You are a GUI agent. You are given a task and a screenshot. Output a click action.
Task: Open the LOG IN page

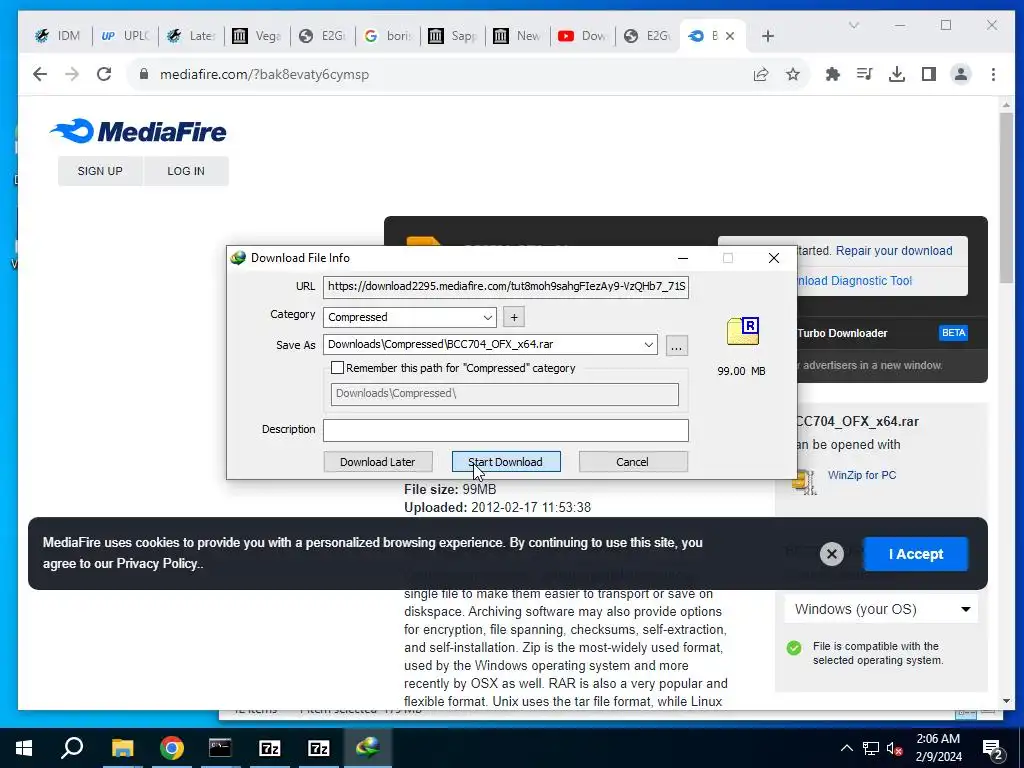coord(186,171)
